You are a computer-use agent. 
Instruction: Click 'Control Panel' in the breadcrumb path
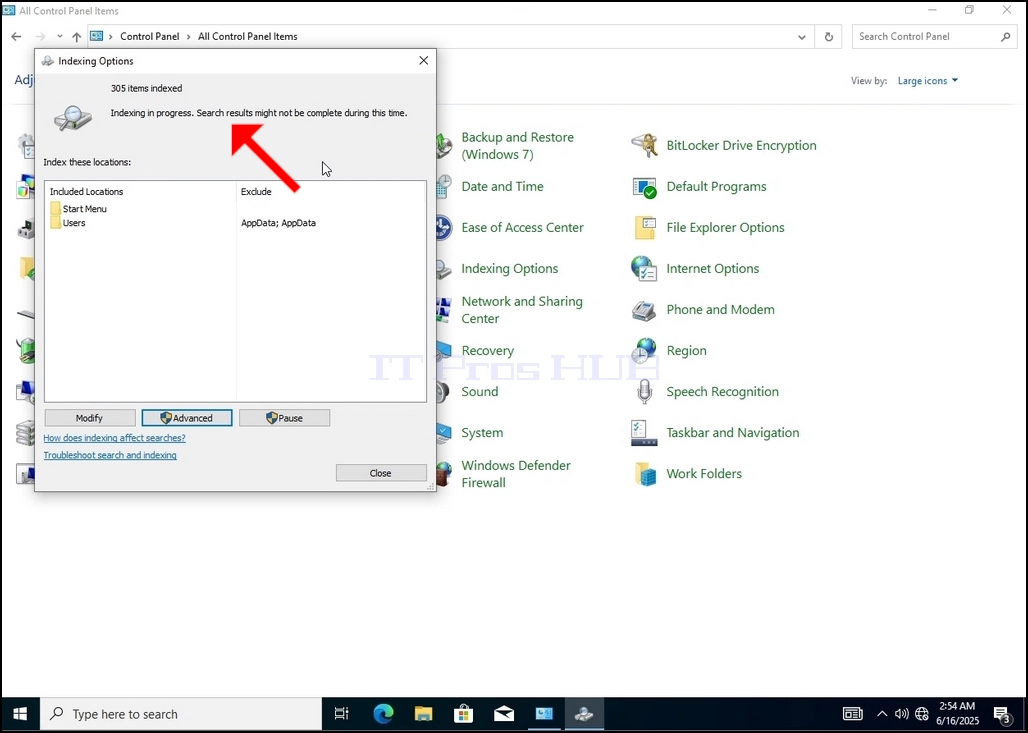[x=149, y=37]
